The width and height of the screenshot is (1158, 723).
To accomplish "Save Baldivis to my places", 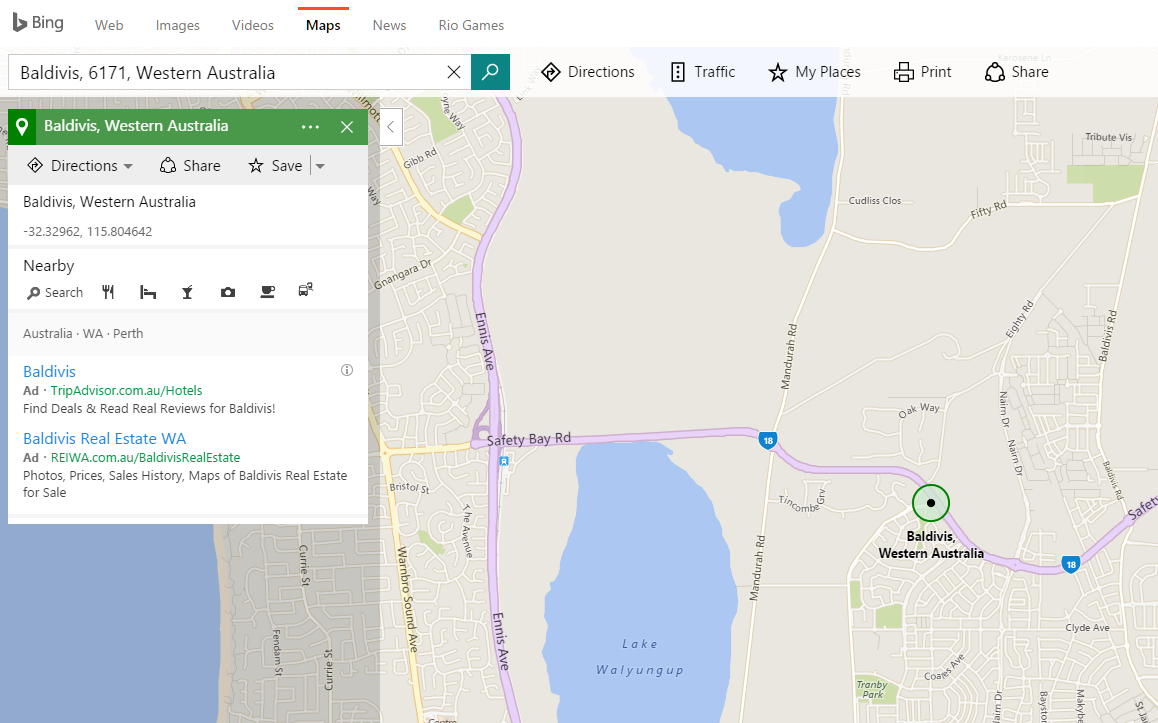I will 275,165.
